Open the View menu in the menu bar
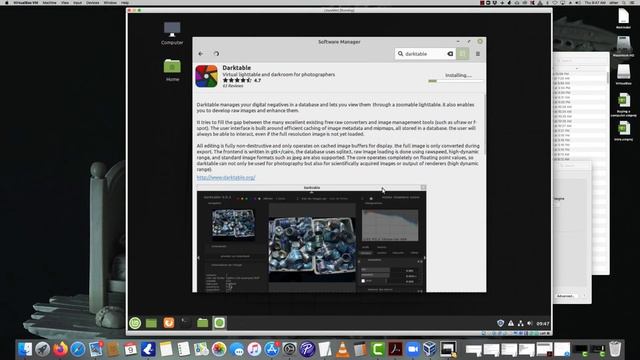 click(65, 2)
